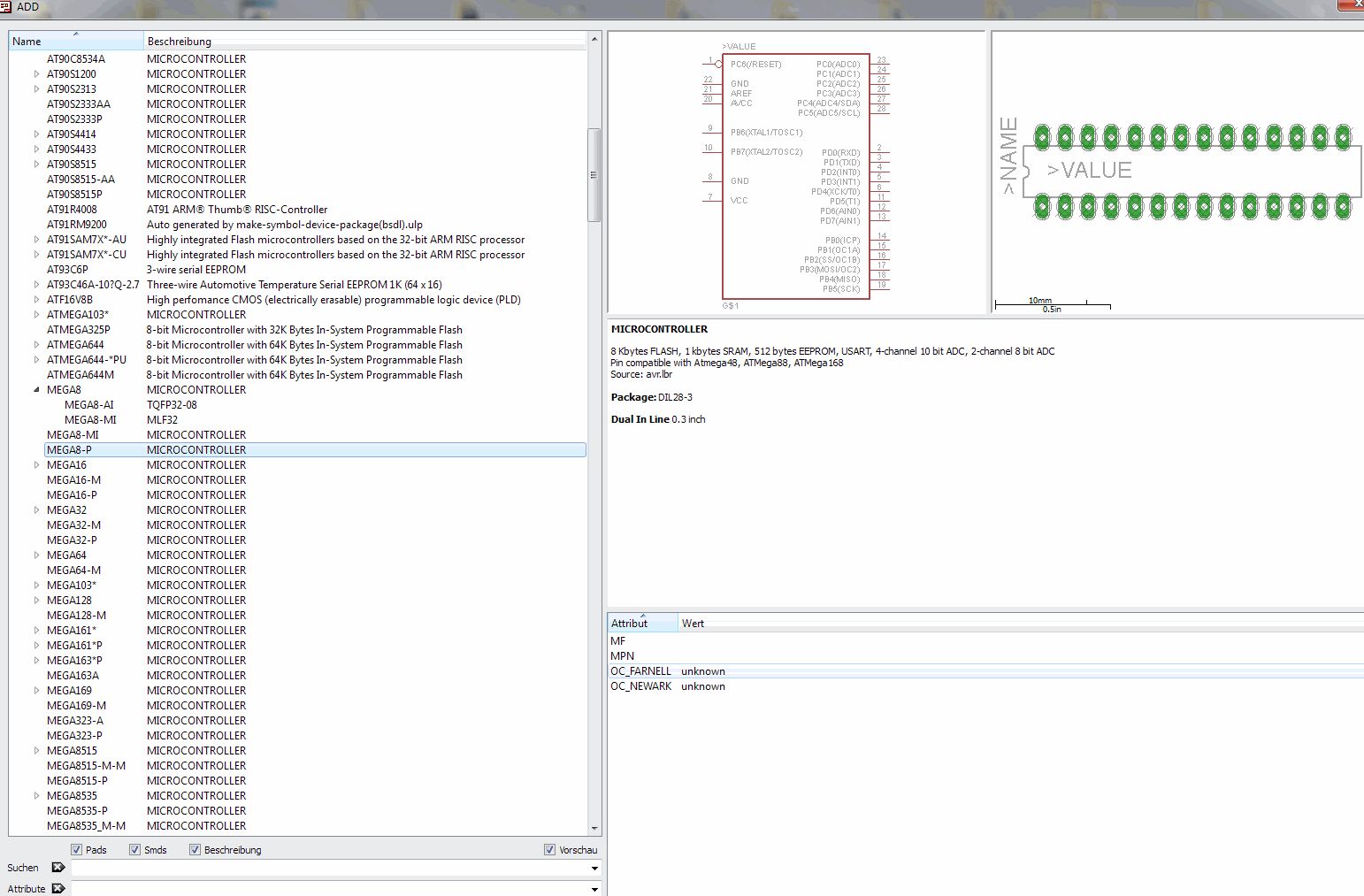Click inside the Suchen search field
Screen dimensions: 1364x896
tap(327, 869)
